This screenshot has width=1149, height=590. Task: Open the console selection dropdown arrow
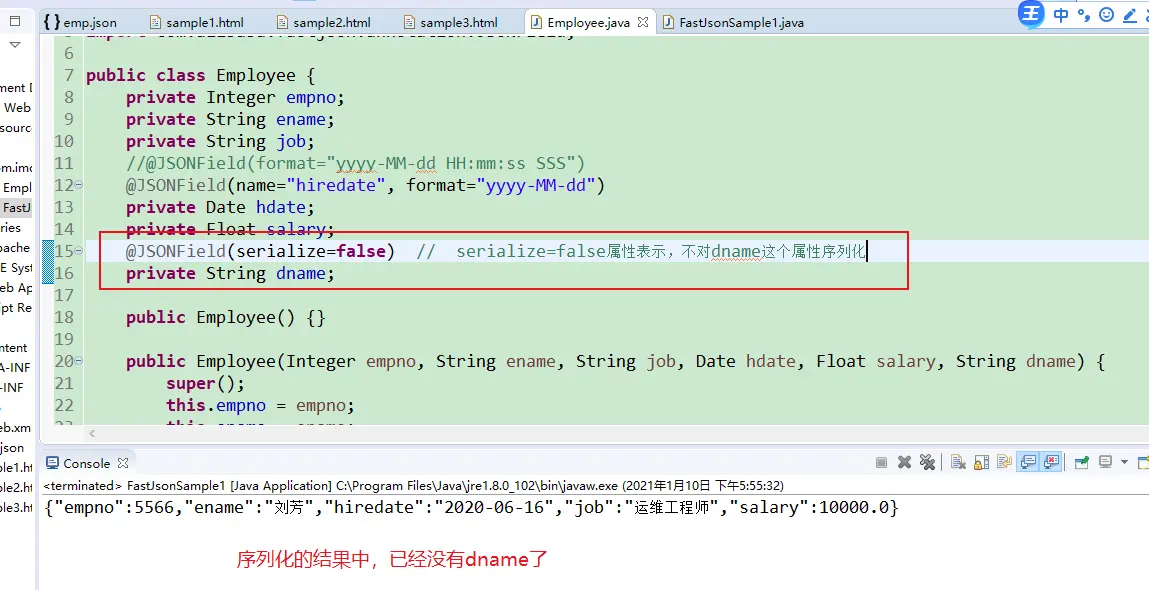1124,463
